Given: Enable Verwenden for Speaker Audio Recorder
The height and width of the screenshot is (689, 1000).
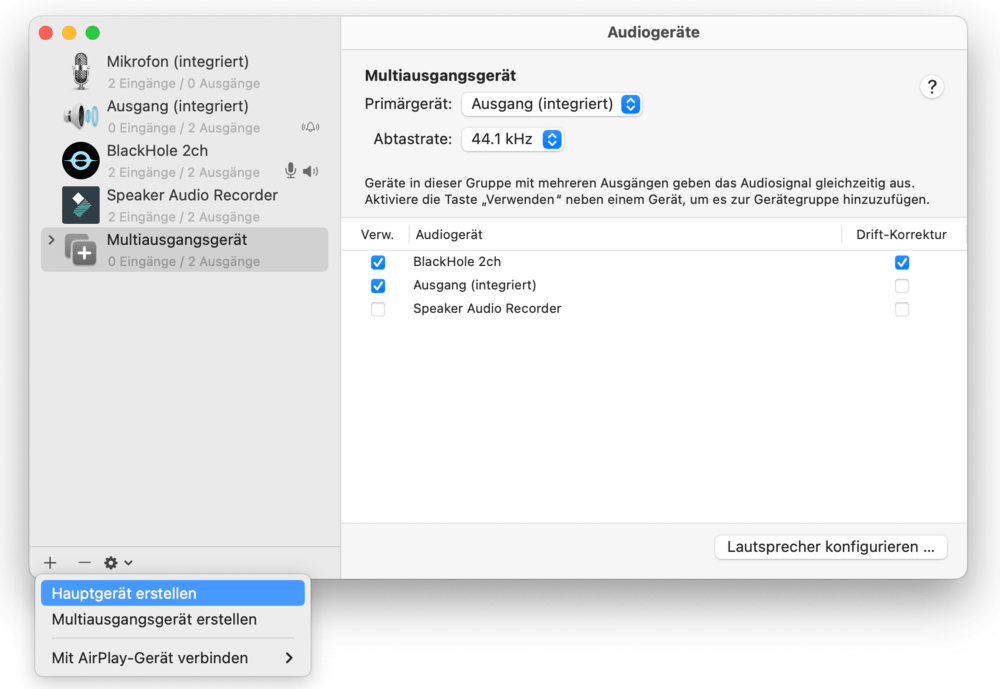Looking at the screenshot, I should tap(378, 309).
